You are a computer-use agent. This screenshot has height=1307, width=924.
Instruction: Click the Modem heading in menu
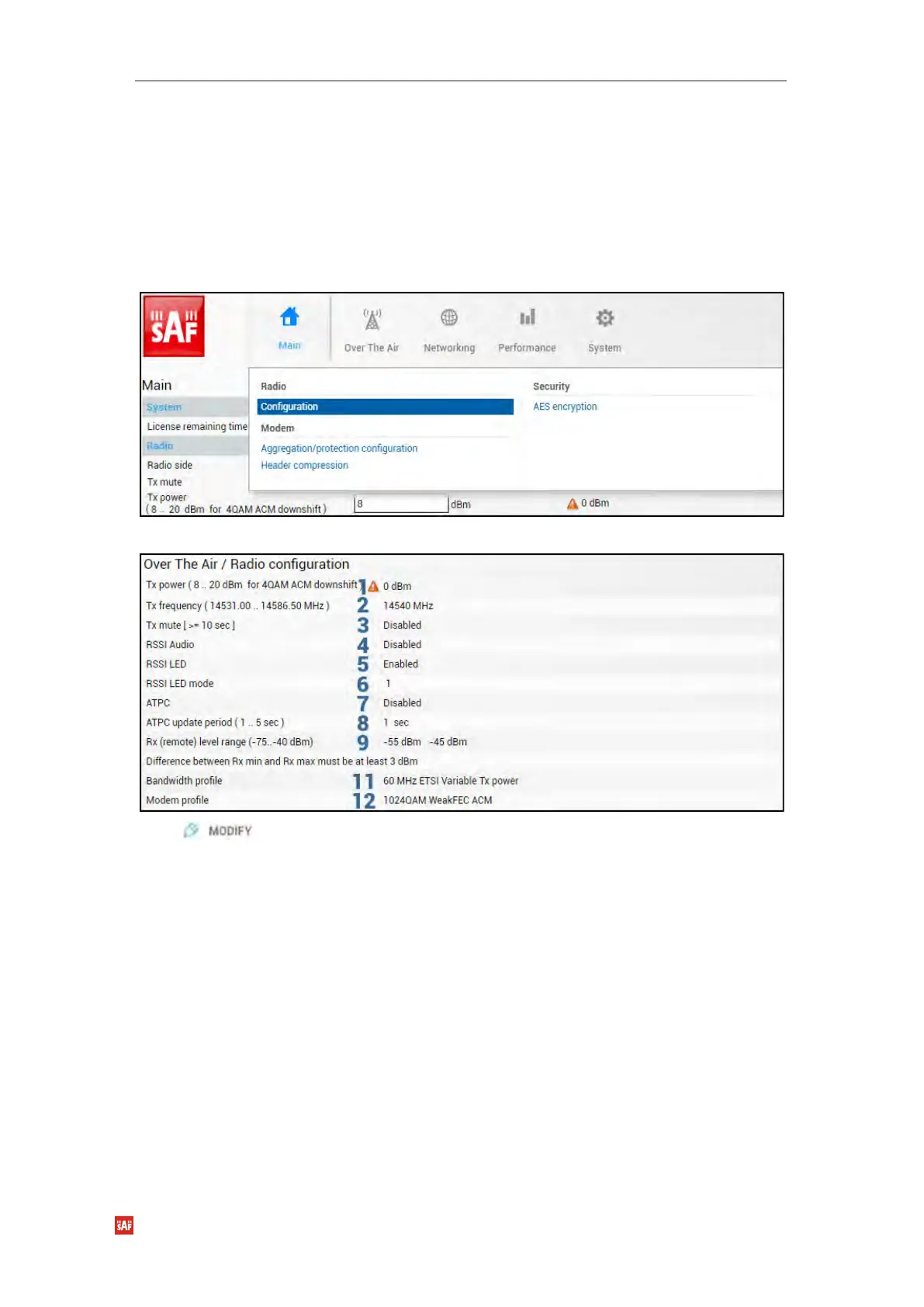278,428
